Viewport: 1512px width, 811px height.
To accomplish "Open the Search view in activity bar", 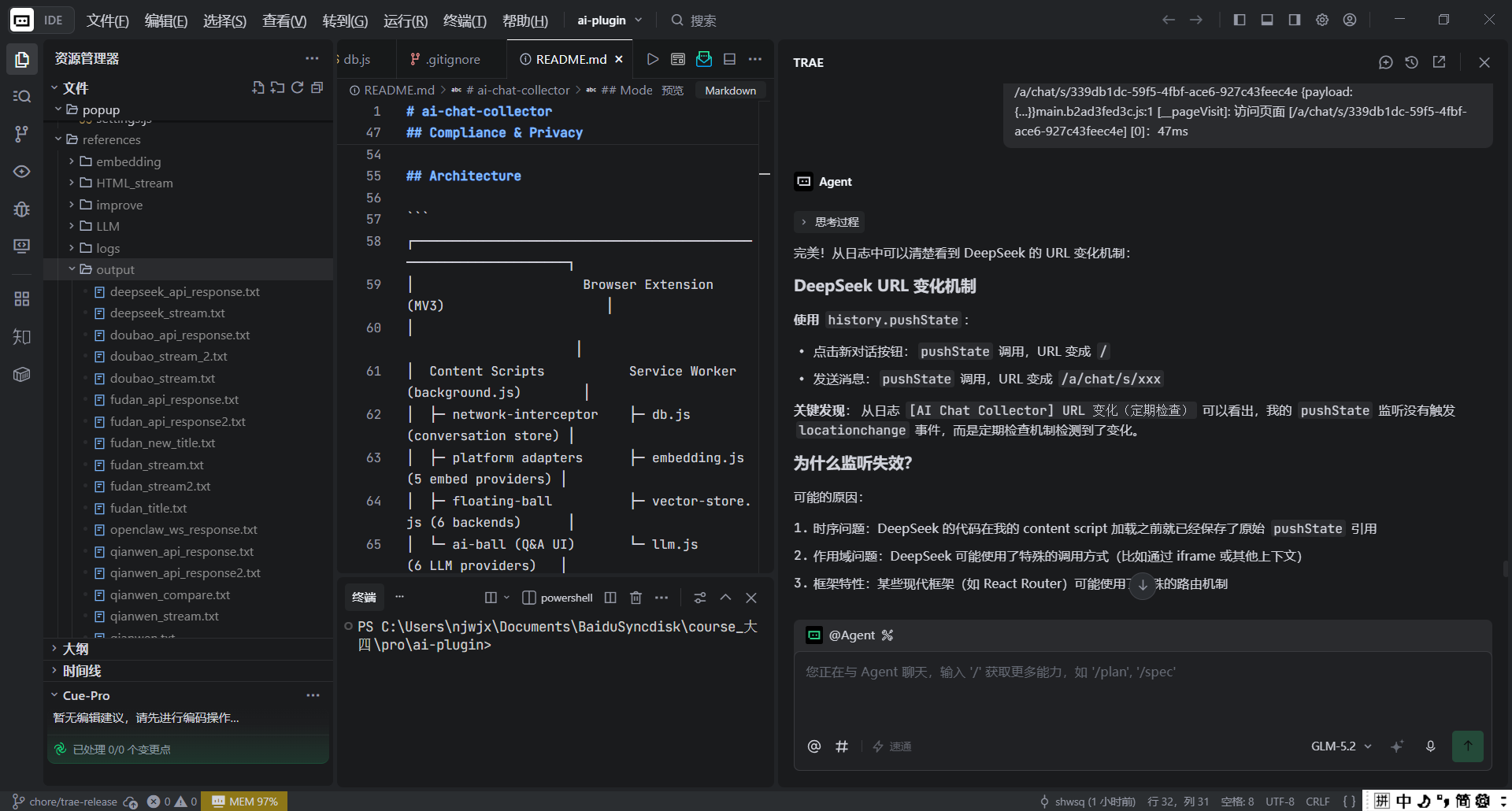I will pyautogui.click(x=22, y=96).
